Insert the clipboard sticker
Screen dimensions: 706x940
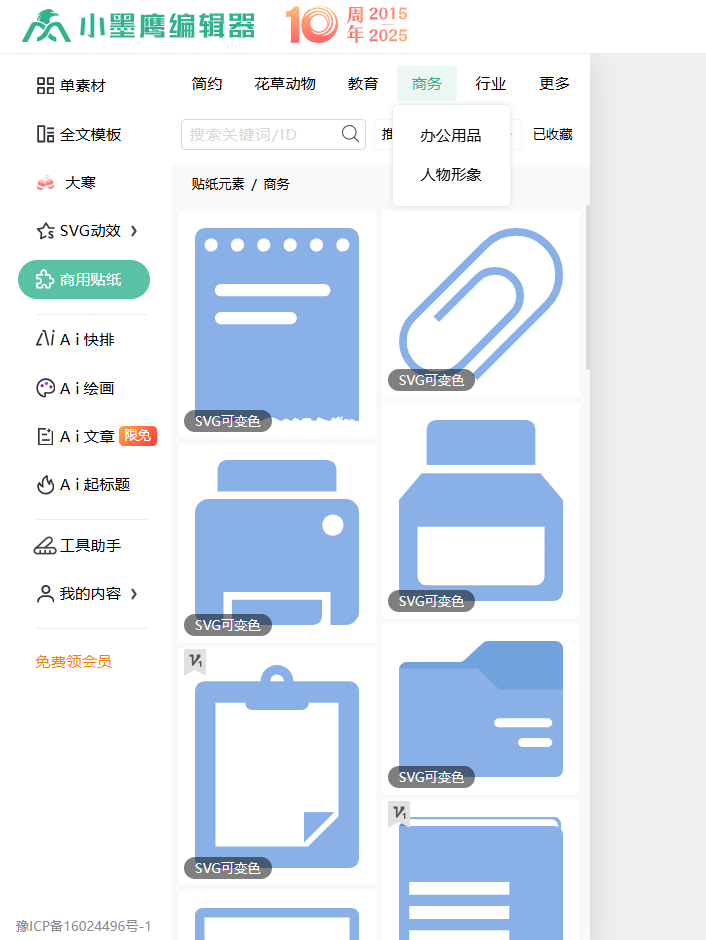[277, 766]
